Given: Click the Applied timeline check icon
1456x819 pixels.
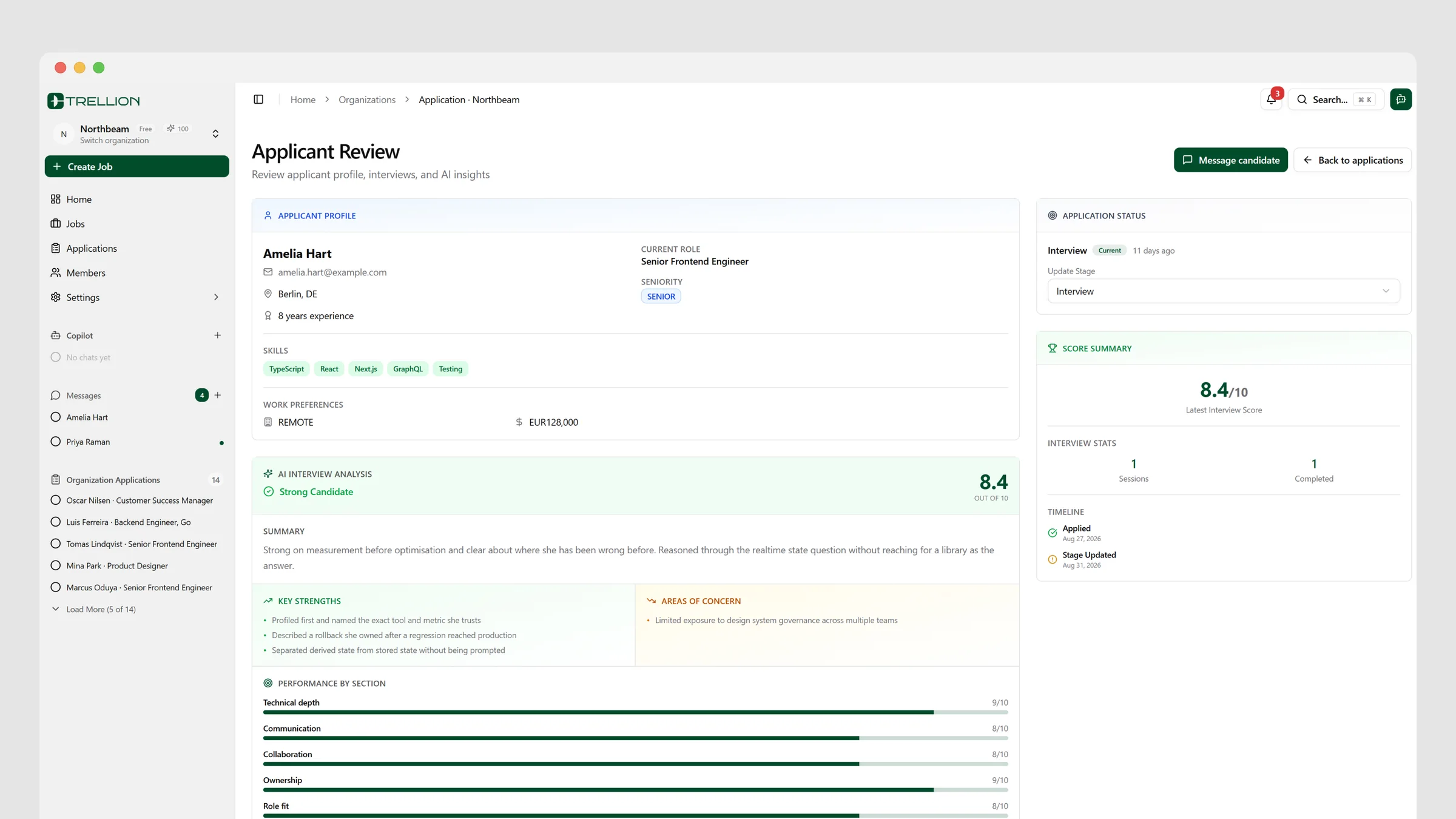Looking at the screenshot, I should pos(1053,533).
